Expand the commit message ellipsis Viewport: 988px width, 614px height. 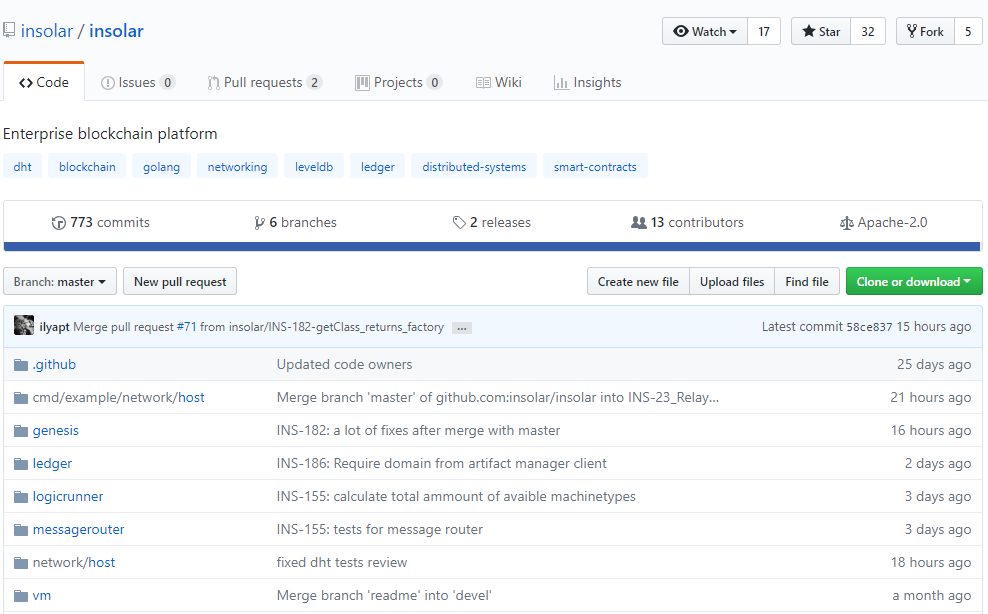click(462, 328)
